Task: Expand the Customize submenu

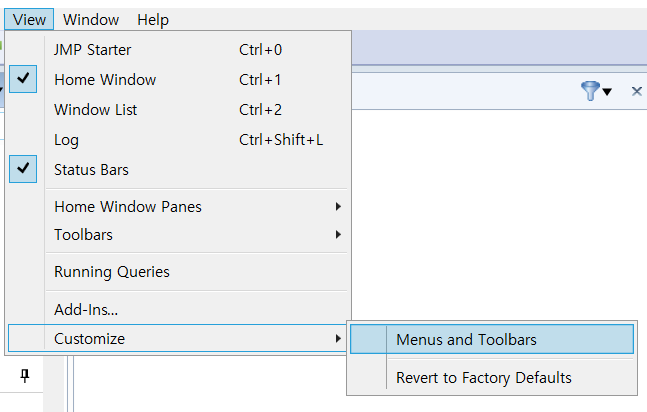Action: (x=178, y=339)
